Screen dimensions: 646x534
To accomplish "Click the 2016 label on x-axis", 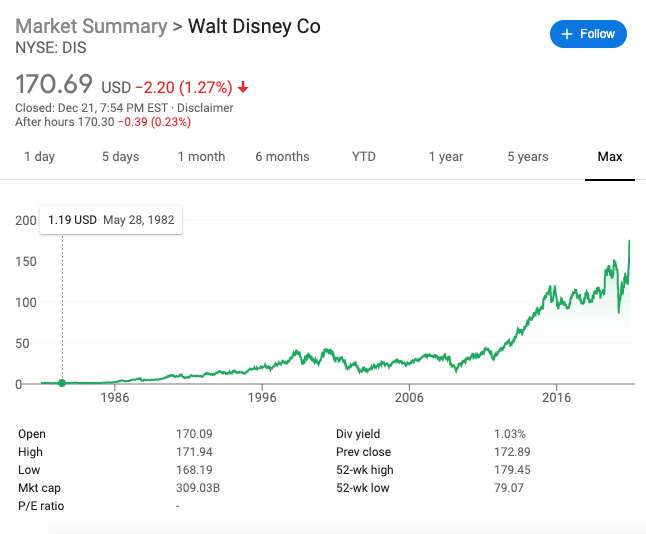I will point(556,398).
